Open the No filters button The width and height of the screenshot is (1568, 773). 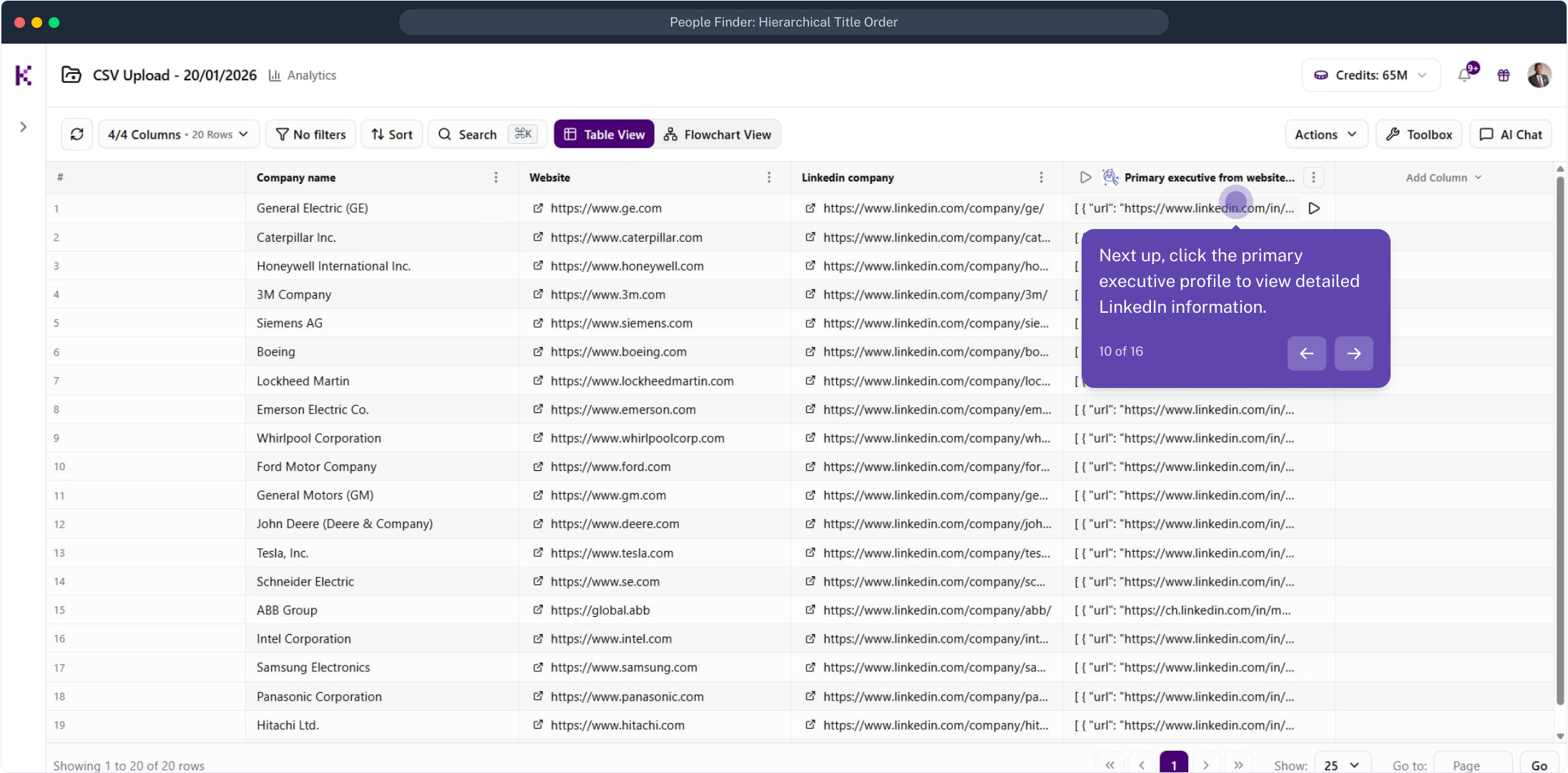click(x=310, y=135)
